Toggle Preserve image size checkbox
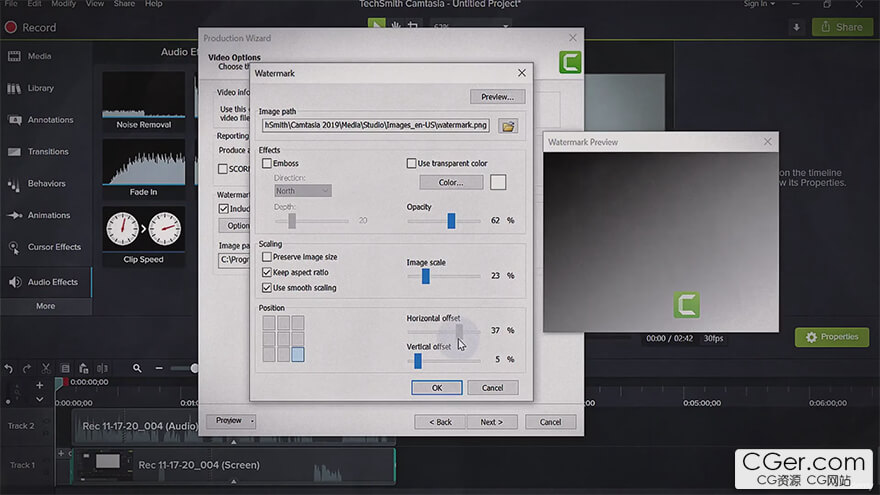Screen dimensions: 880x495 (x=267, y=257)
